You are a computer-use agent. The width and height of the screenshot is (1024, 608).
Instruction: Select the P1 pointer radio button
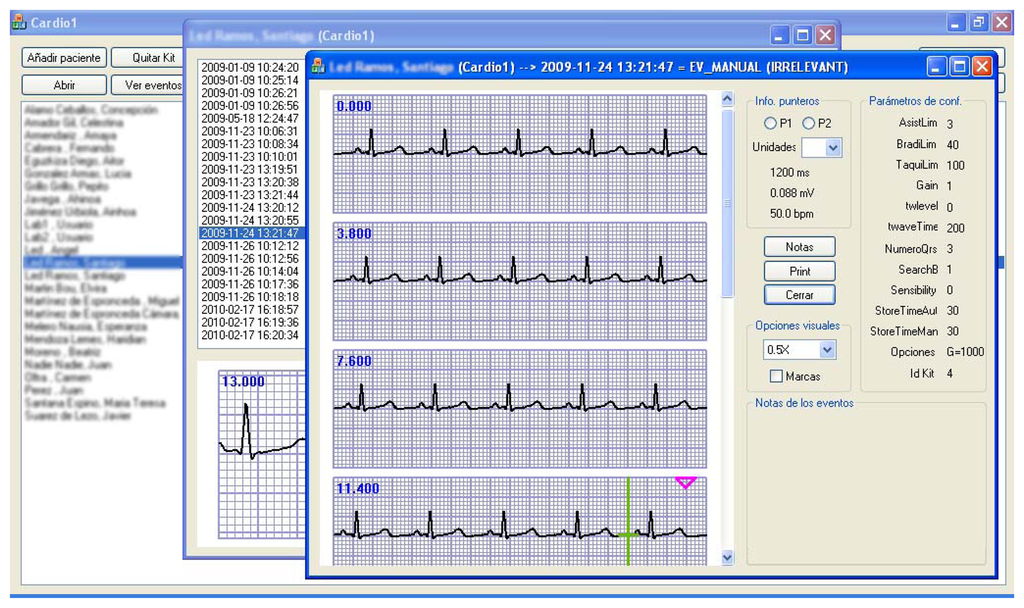pos(770,123)
